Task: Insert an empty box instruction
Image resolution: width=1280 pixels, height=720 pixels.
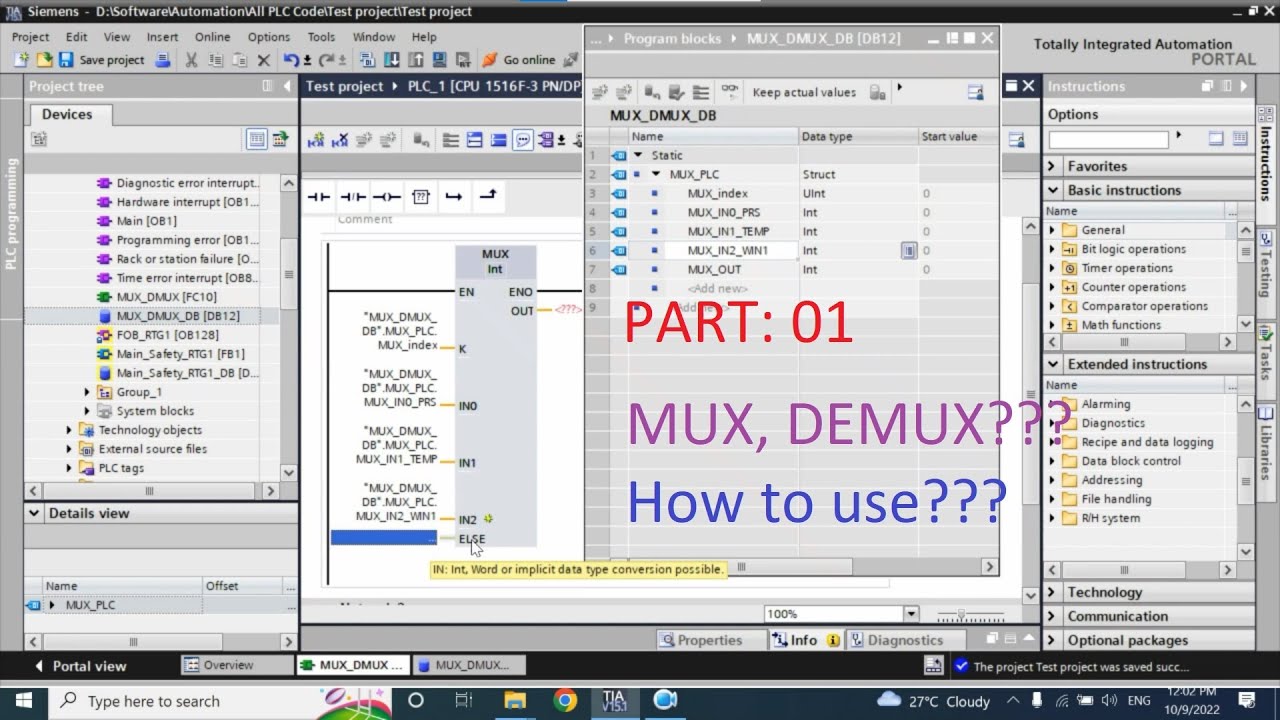Action: pos(421,197)
